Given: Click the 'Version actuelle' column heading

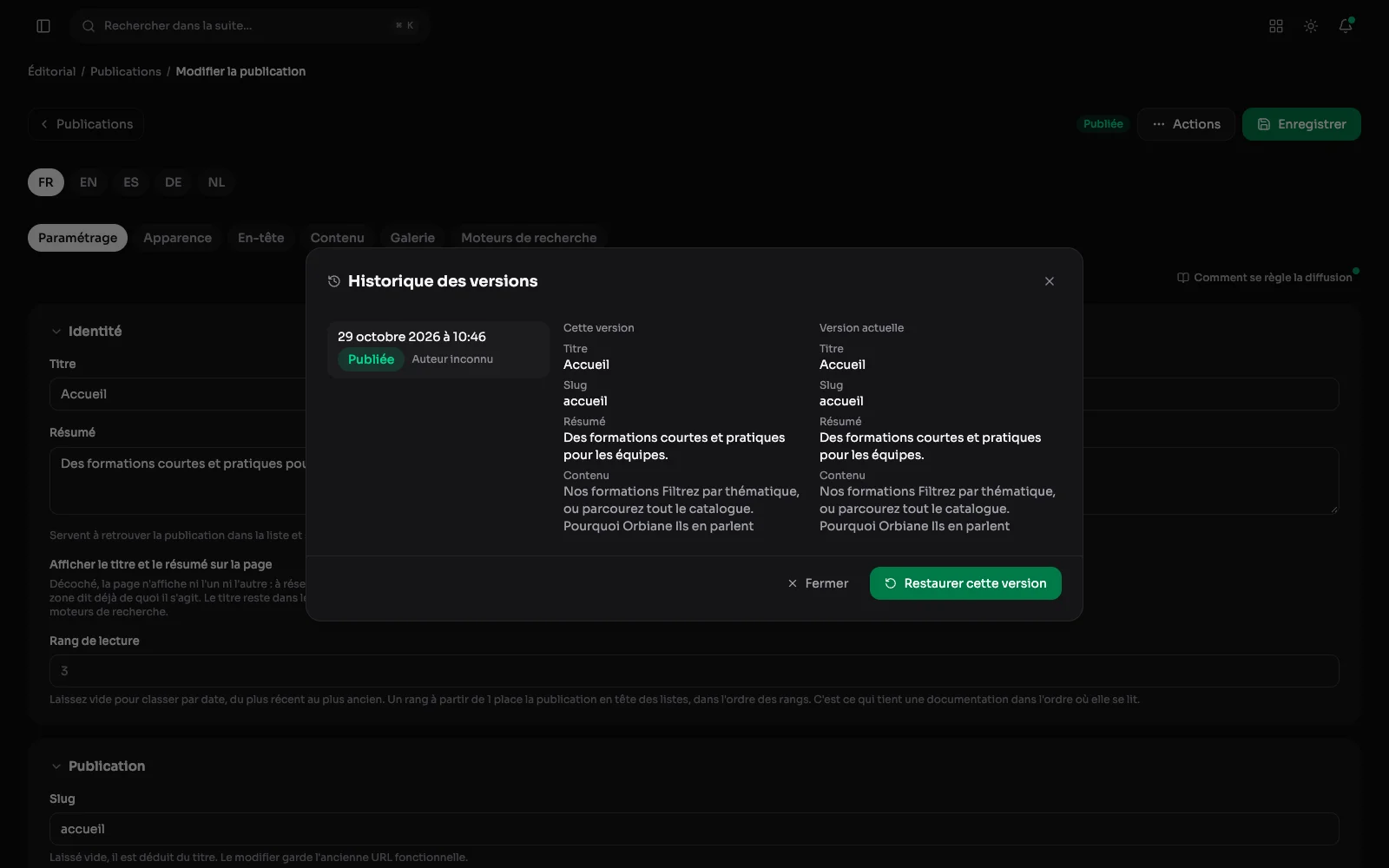Looking at the screenshot, I should pyautogui.click(x=861, y=328).
